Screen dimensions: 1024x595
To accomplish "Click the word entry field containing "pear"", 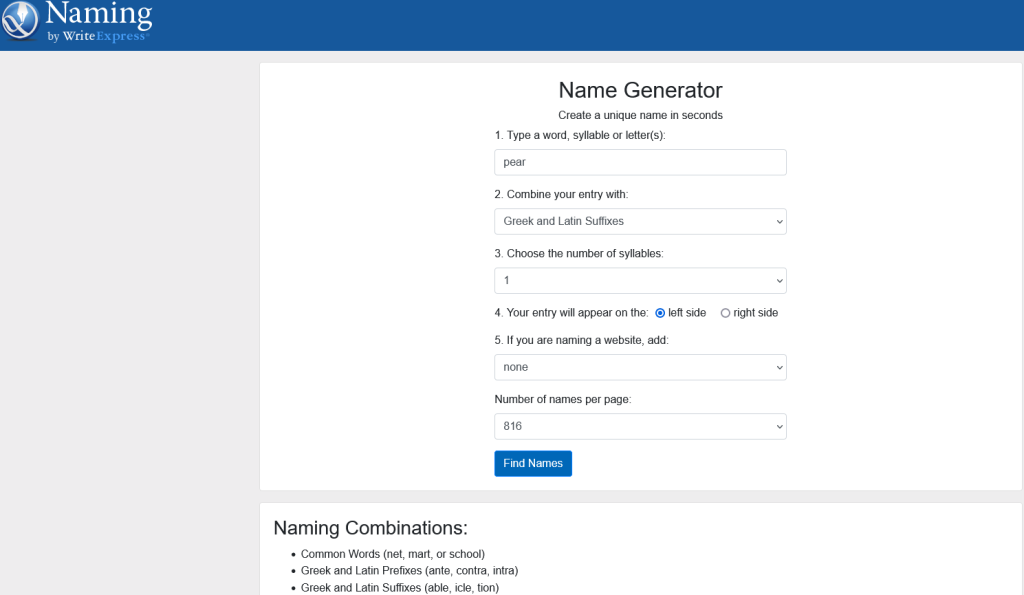I will tap(640, 162).
